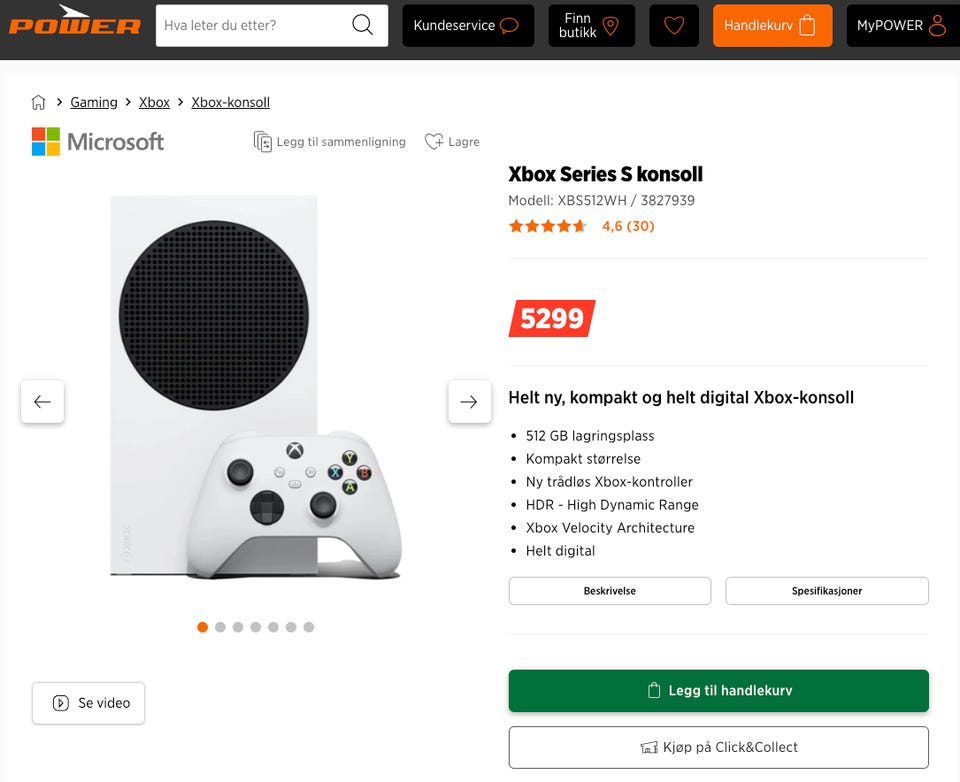
Task: Show the next product image arrow
Action: [x=469, y=401]
